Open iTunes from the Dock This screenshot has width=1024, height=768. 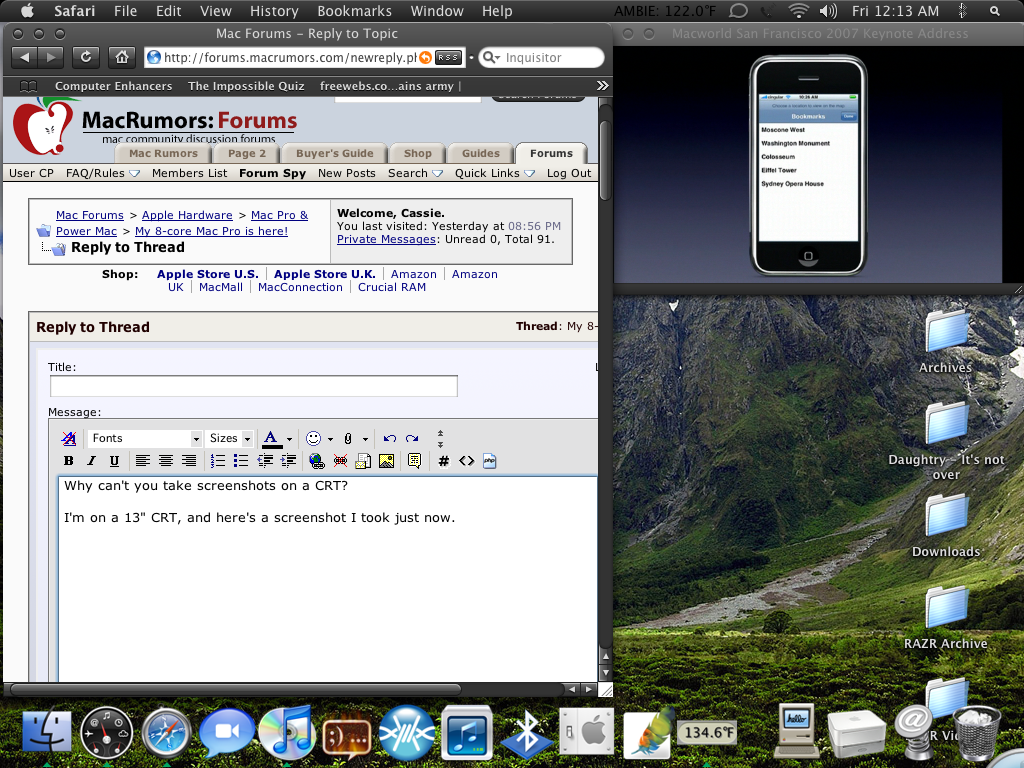tap(285, 733)
